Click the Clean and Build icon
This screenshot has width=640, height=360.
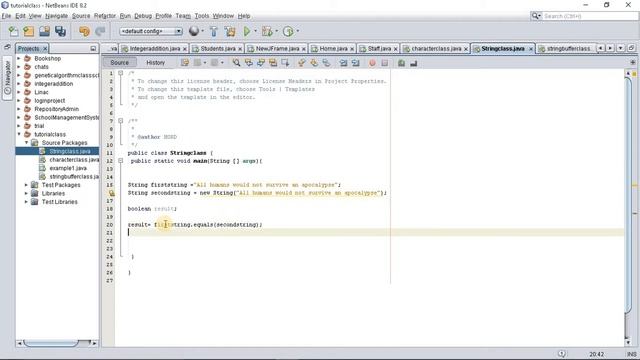(x=230, y=31)
